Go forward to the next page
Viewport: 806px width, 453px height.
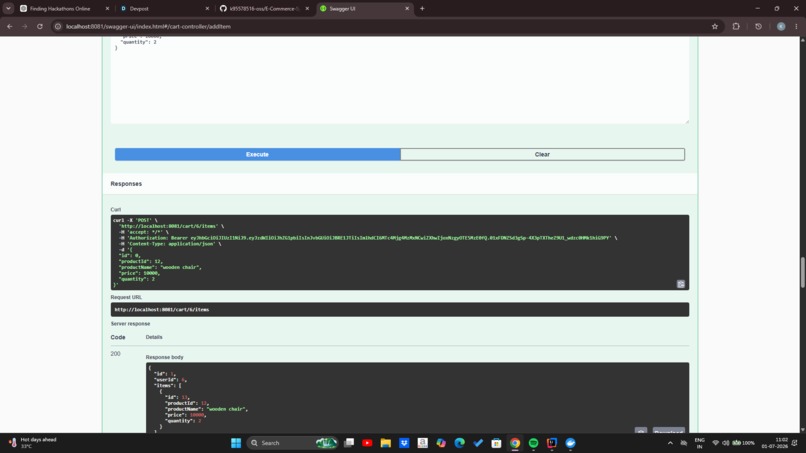pos(25,26)
